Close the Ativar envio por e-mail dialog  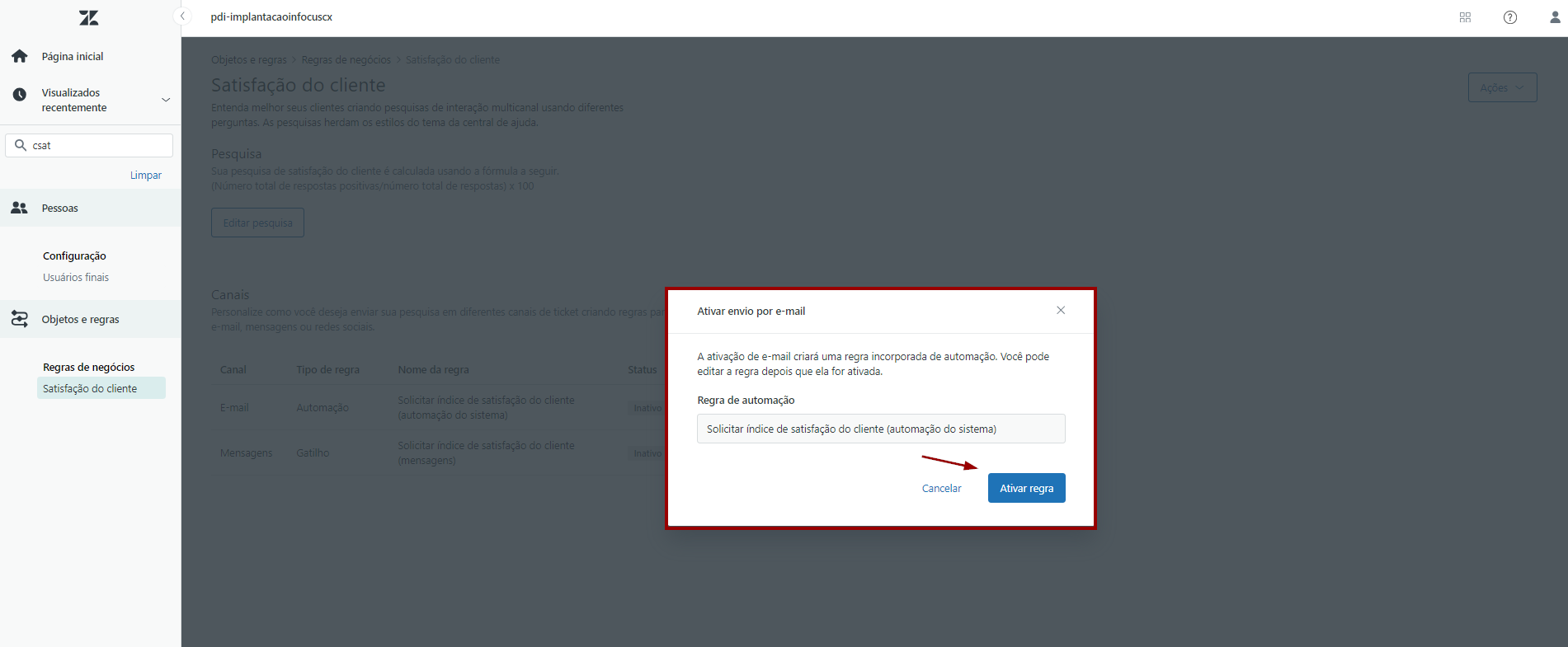tap(1061, 311)
